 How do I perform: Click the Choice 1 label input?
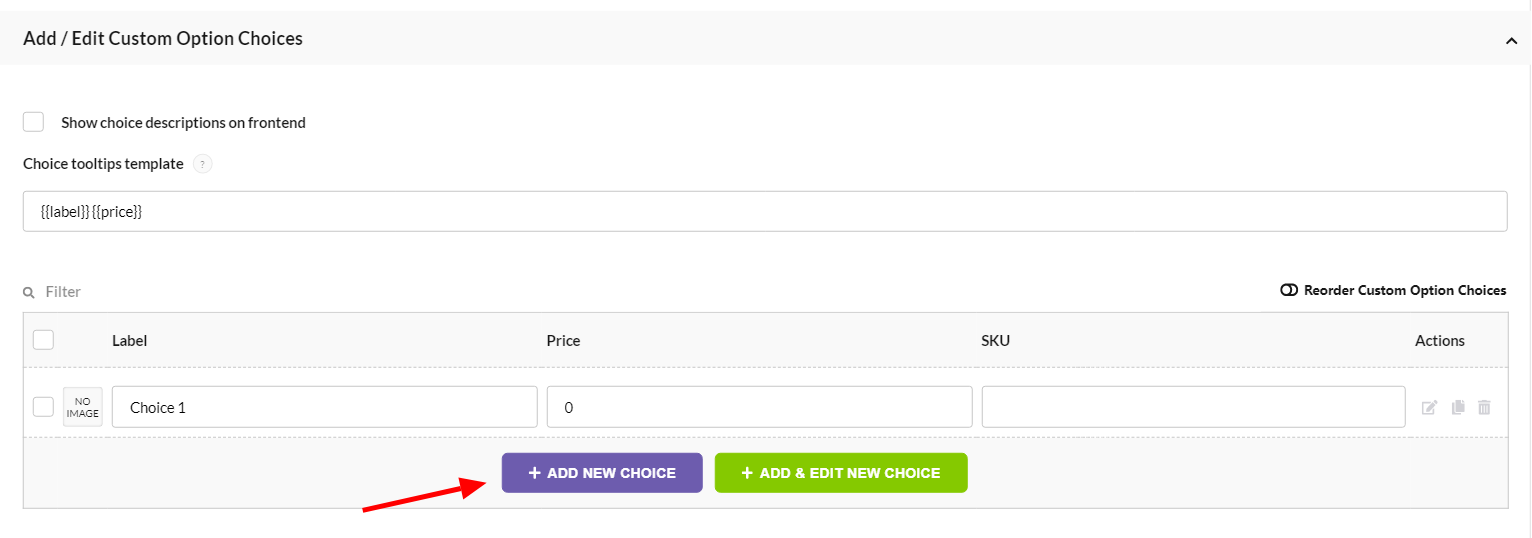[325, 407]
